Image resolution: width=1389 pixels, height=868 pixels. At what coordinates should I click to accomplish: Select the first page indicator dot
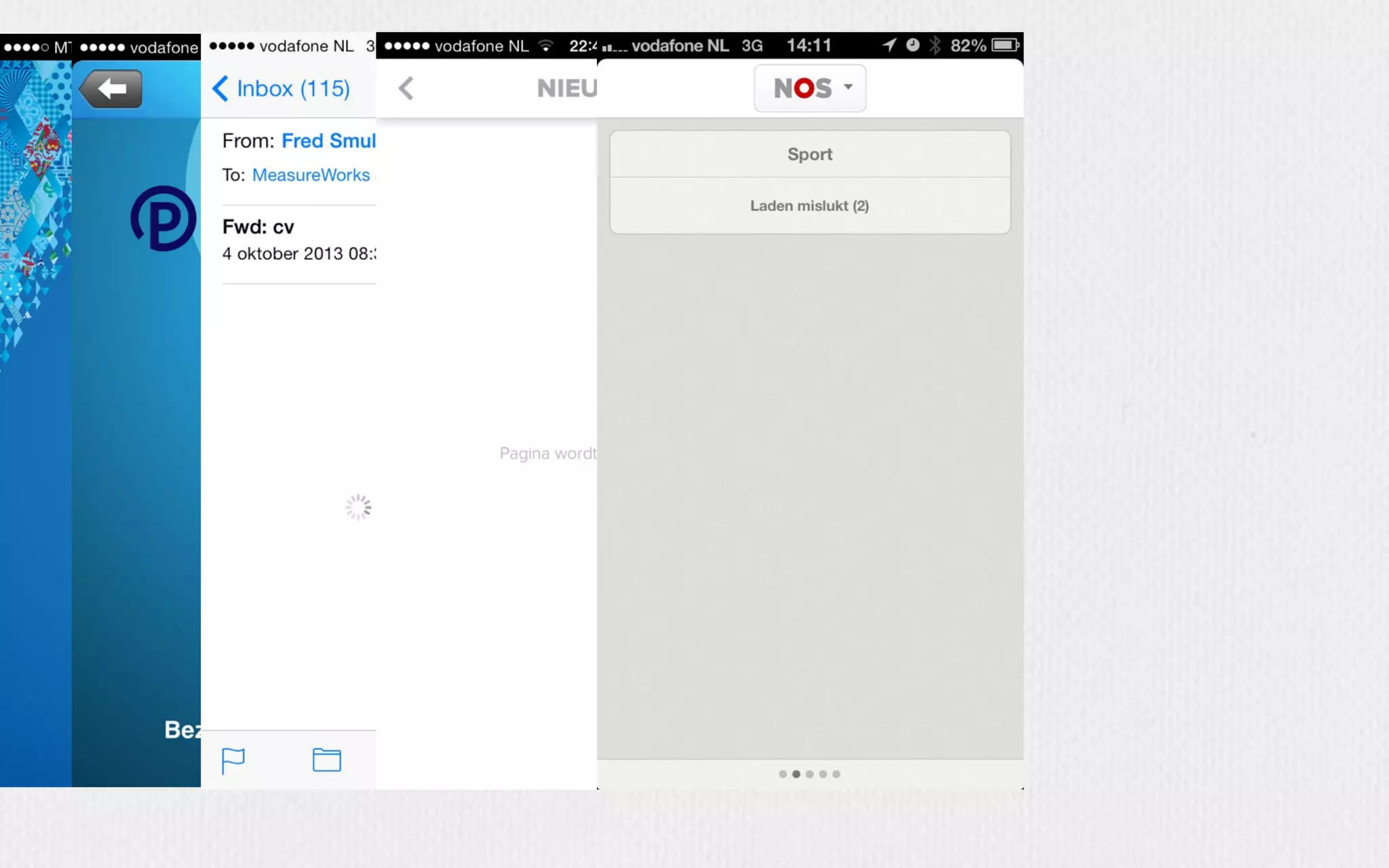pyautogui.click(x=783, y=774)
